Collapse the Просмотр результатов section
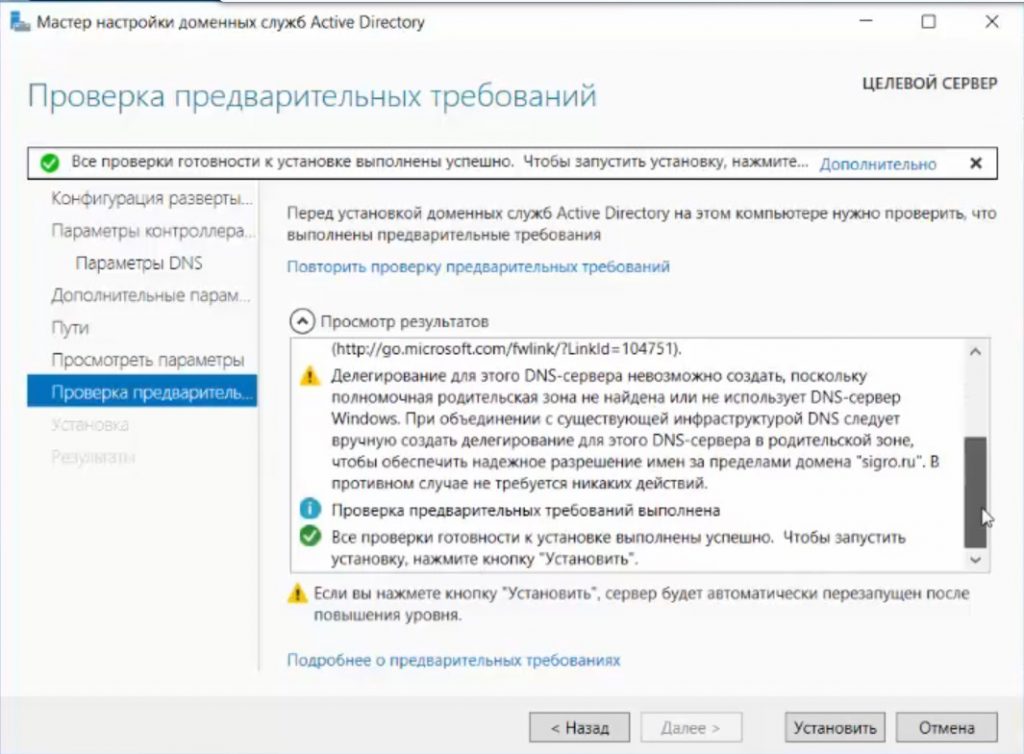 tap(300, 321)
